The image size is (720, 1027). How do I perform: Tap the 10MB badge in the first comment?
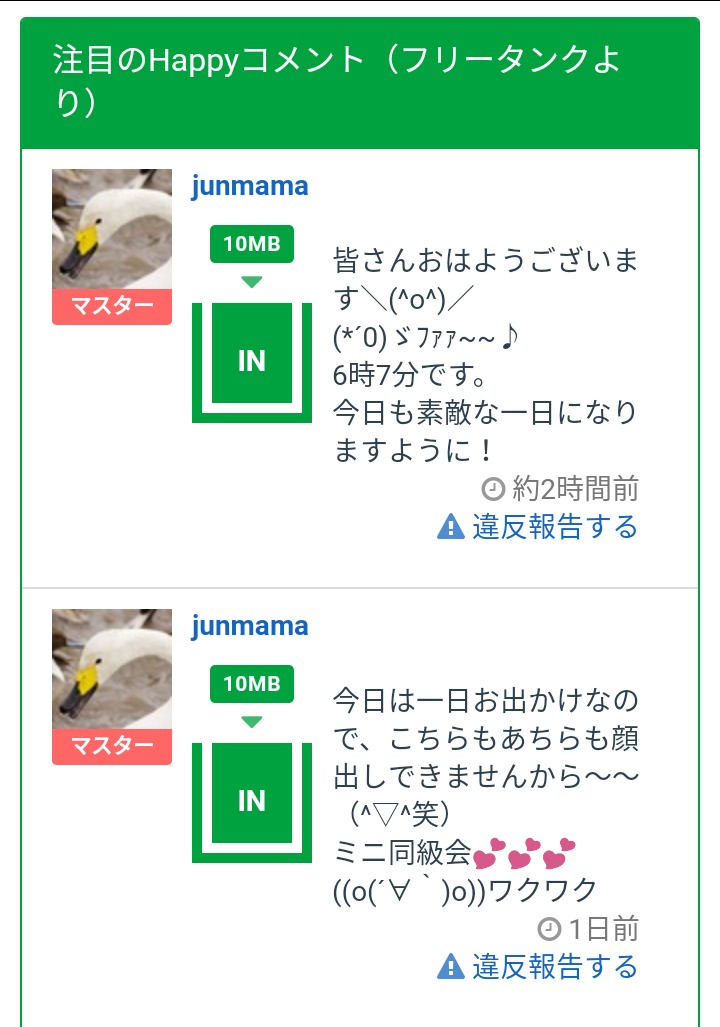click(252, 244)
